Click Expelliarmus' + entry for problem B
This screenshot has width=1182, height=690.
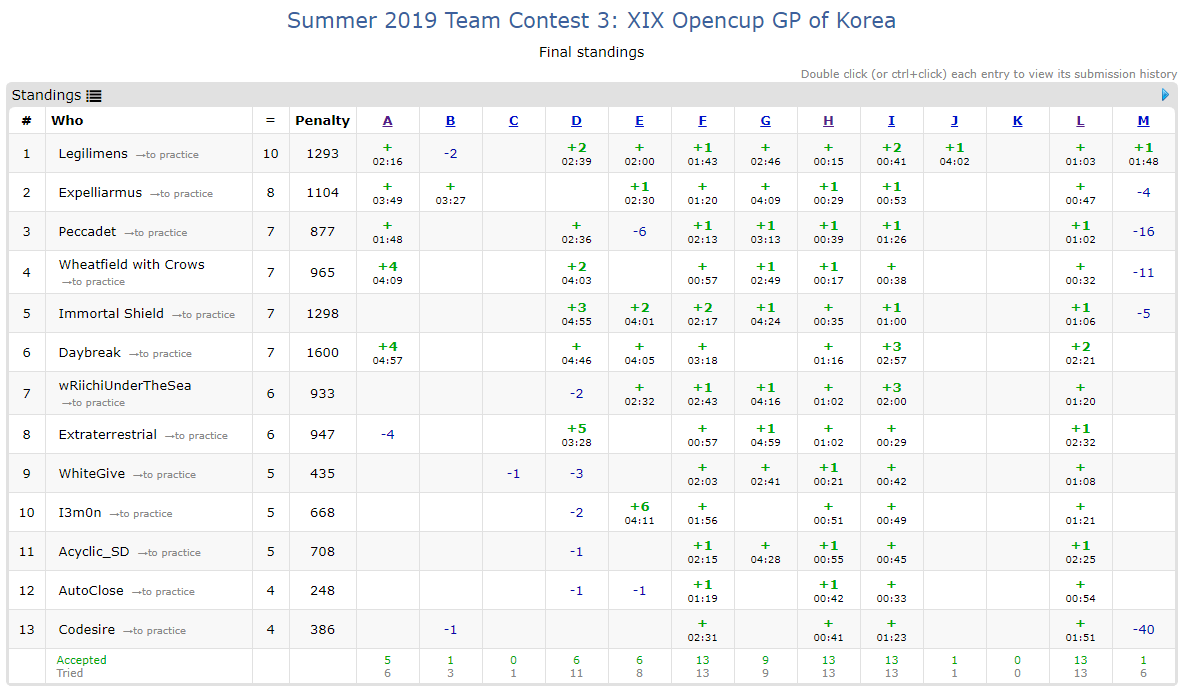pyautogui.click(x=450, y=187)
